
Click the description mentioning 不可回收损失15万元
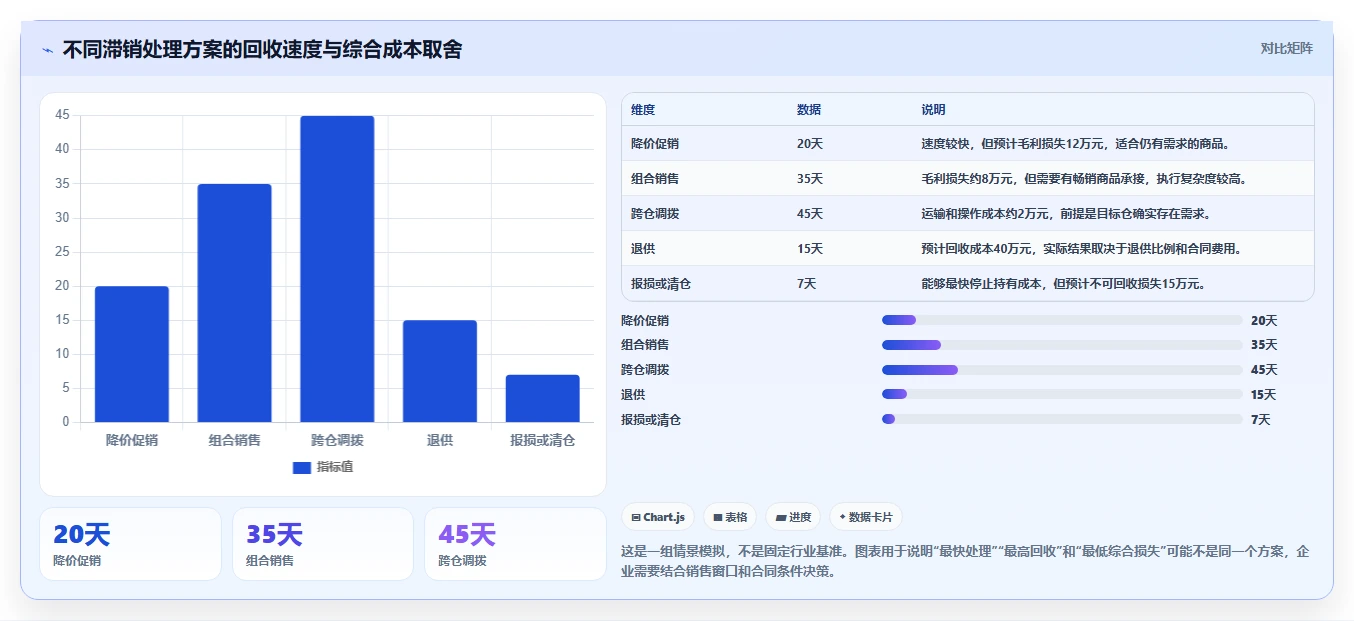tap(1063, 284)
